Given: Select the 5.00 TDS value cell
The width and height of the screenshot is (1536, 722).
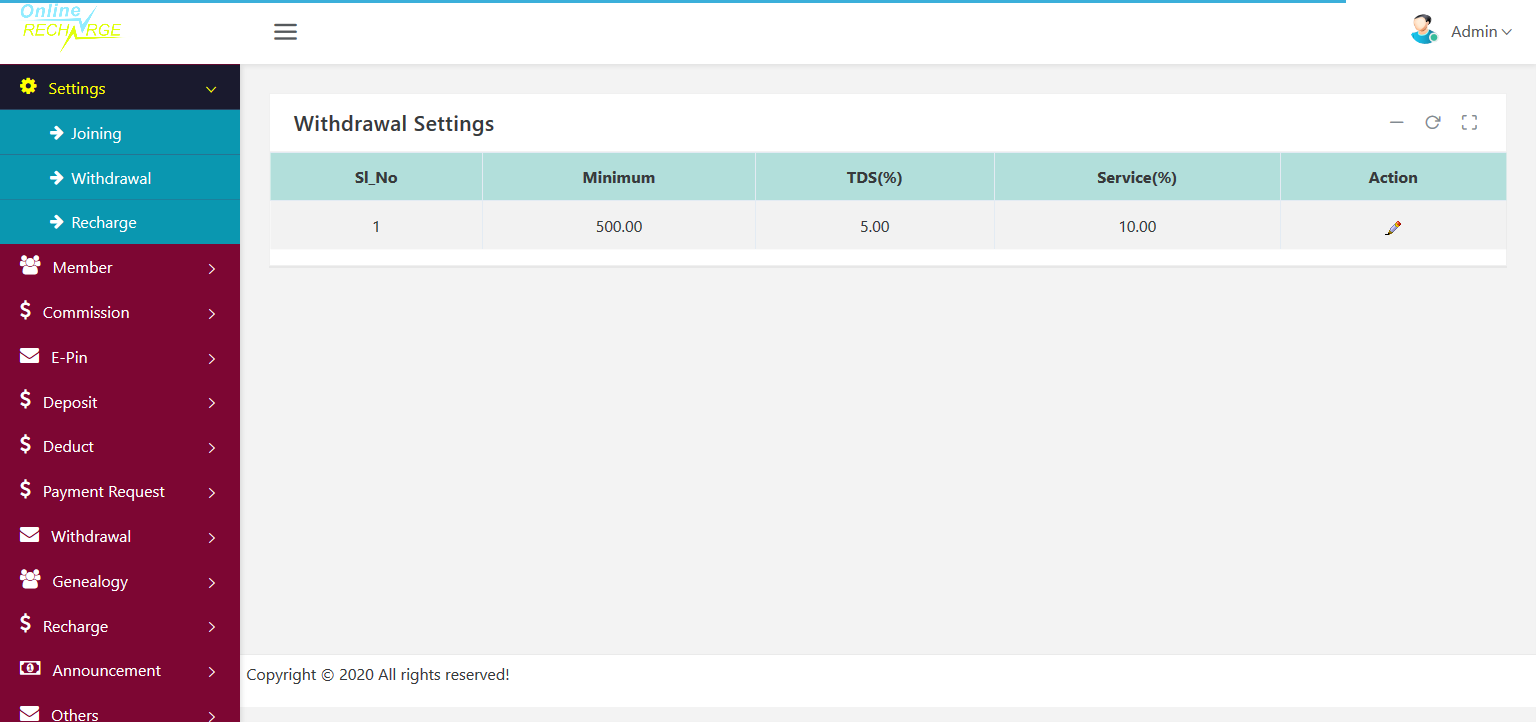Looking at the screenshot, I should pos(875,226).
